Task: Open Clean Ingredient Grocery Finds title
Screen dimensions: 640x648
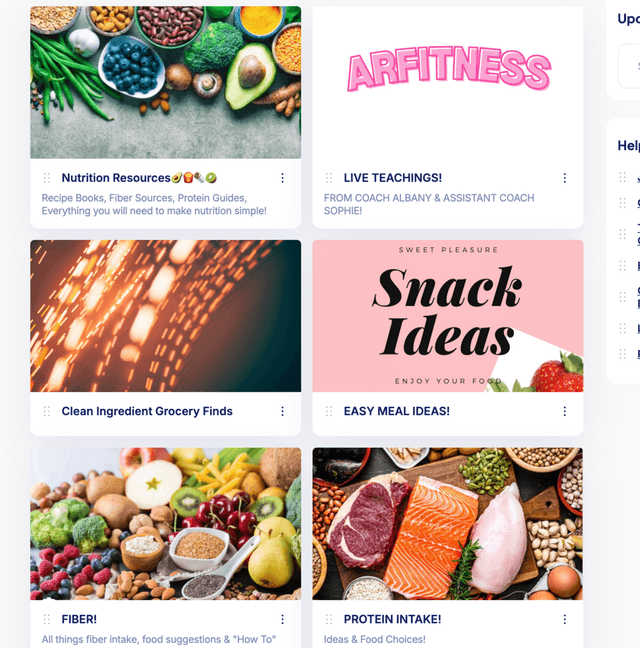Action: click(147, 411)
